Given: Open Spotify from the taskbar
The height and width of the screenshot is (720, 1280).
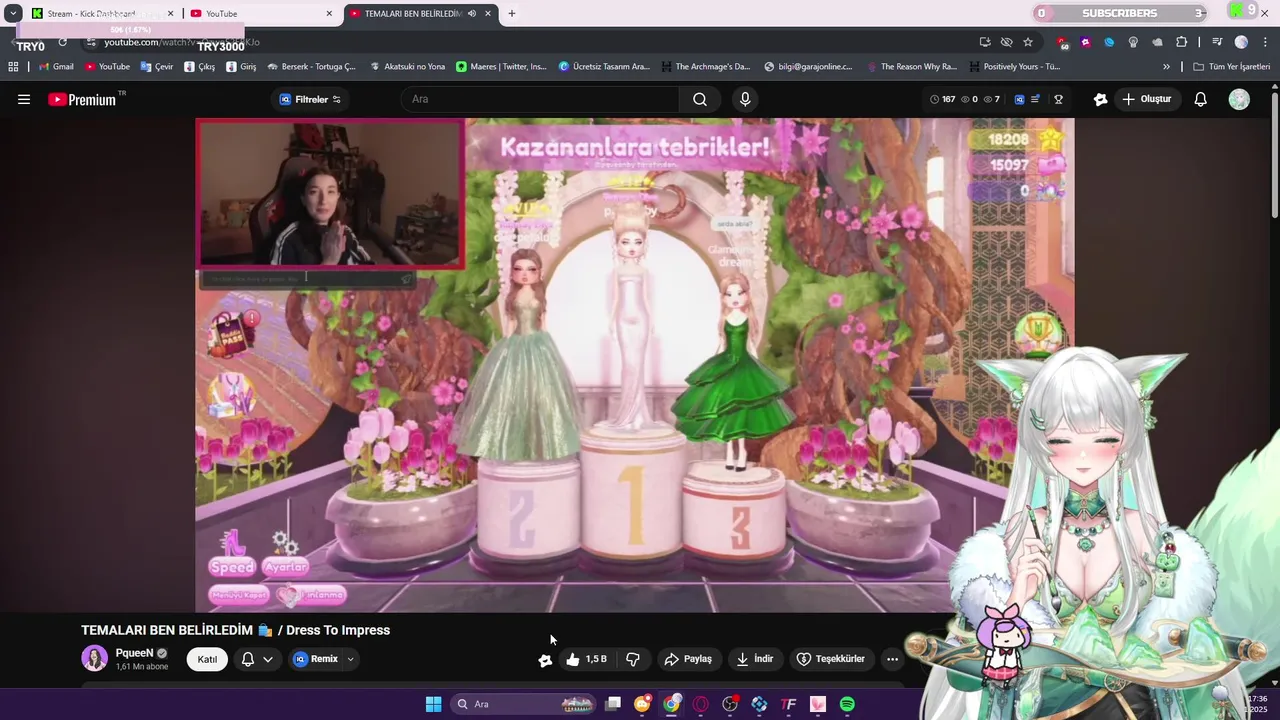Looking at the screenshot, I should coord(847,704).
